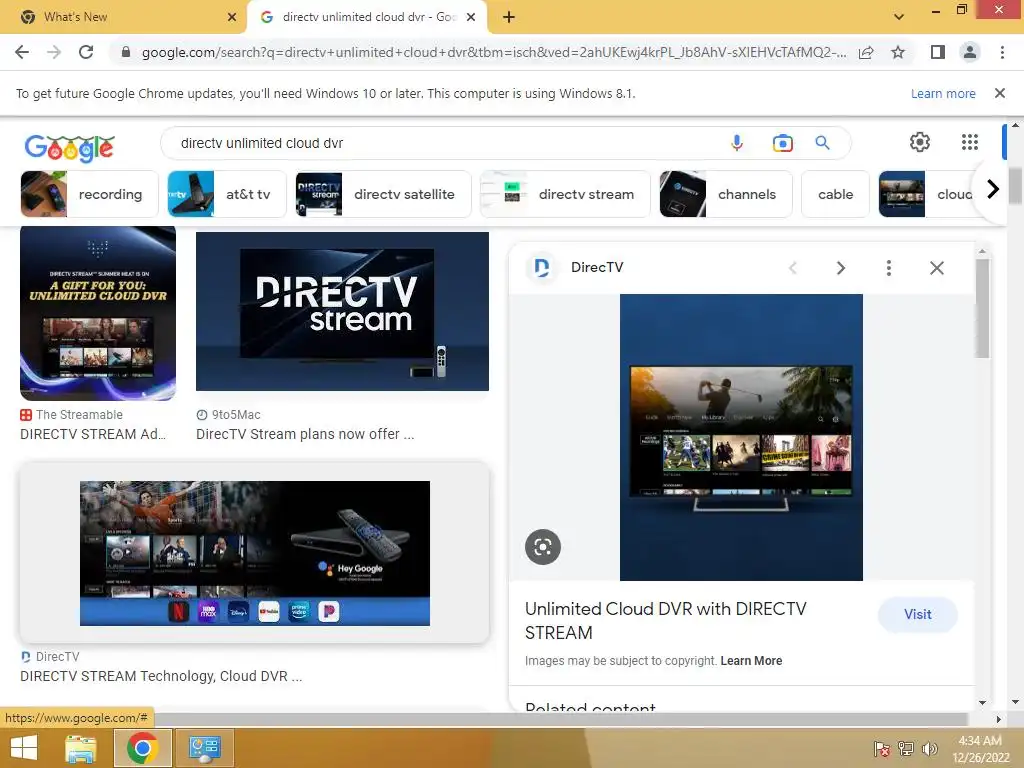
Task: Click Learn more about Chrome updates
Action: 943,93
